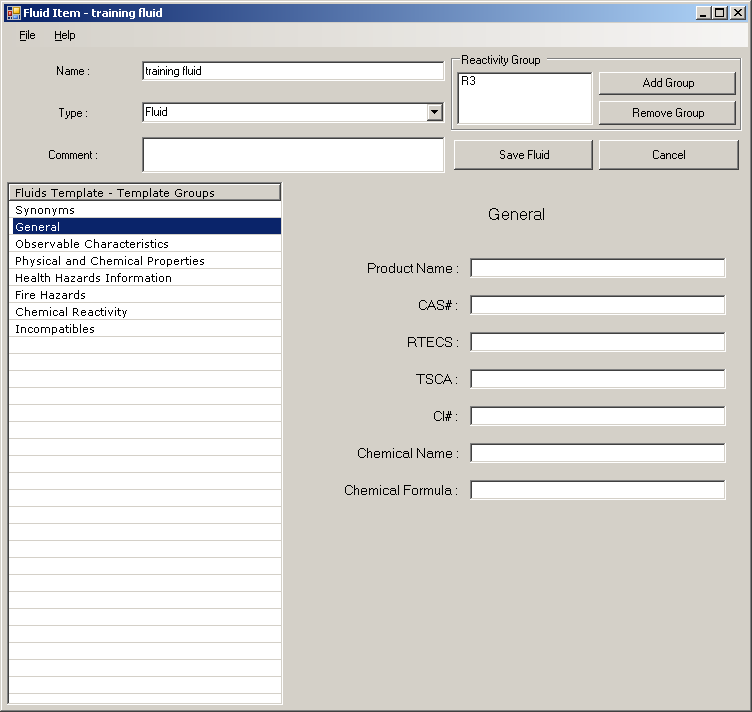Cancel editing the fluid item
This screenshot has width=752, height=712.
coord(667,155)
